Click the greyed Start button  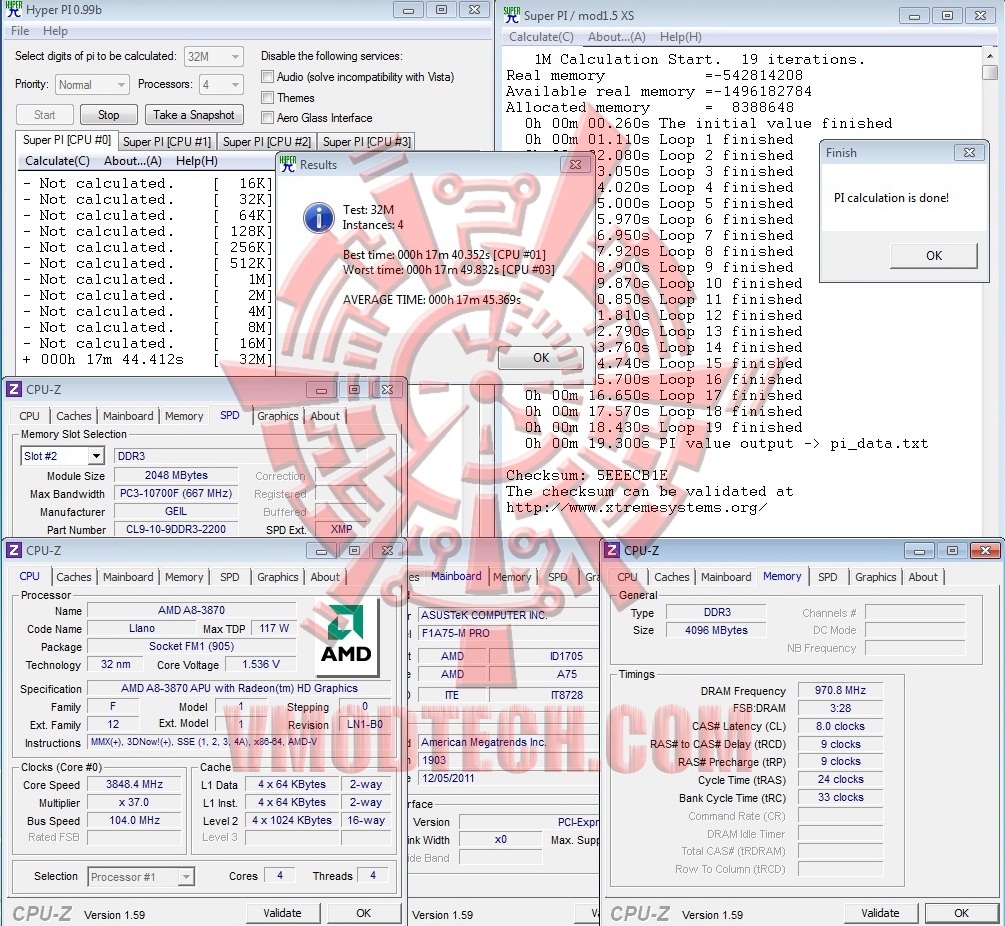[x=44, y=115]
